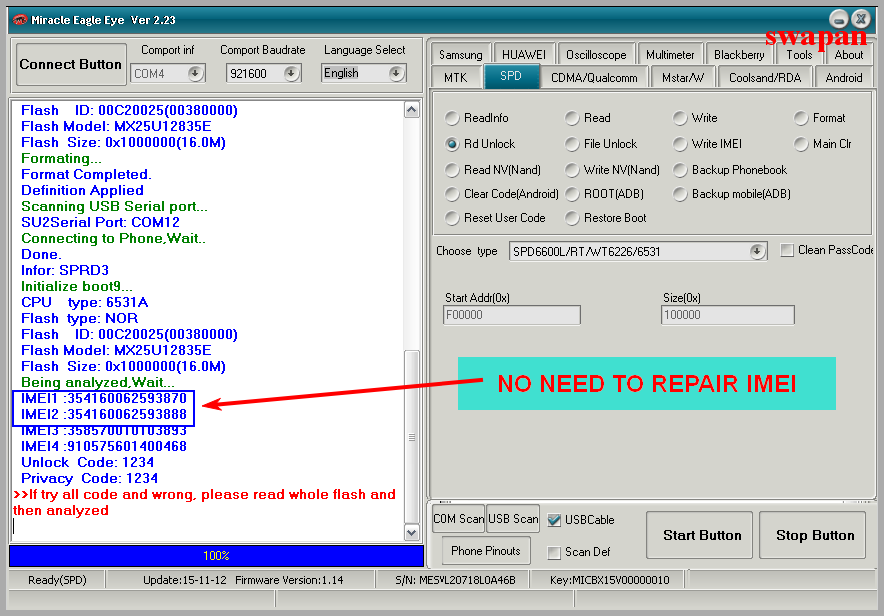
Task: Click the IMEI4 :910575601400468 log line
Action: tap(104, 446)
